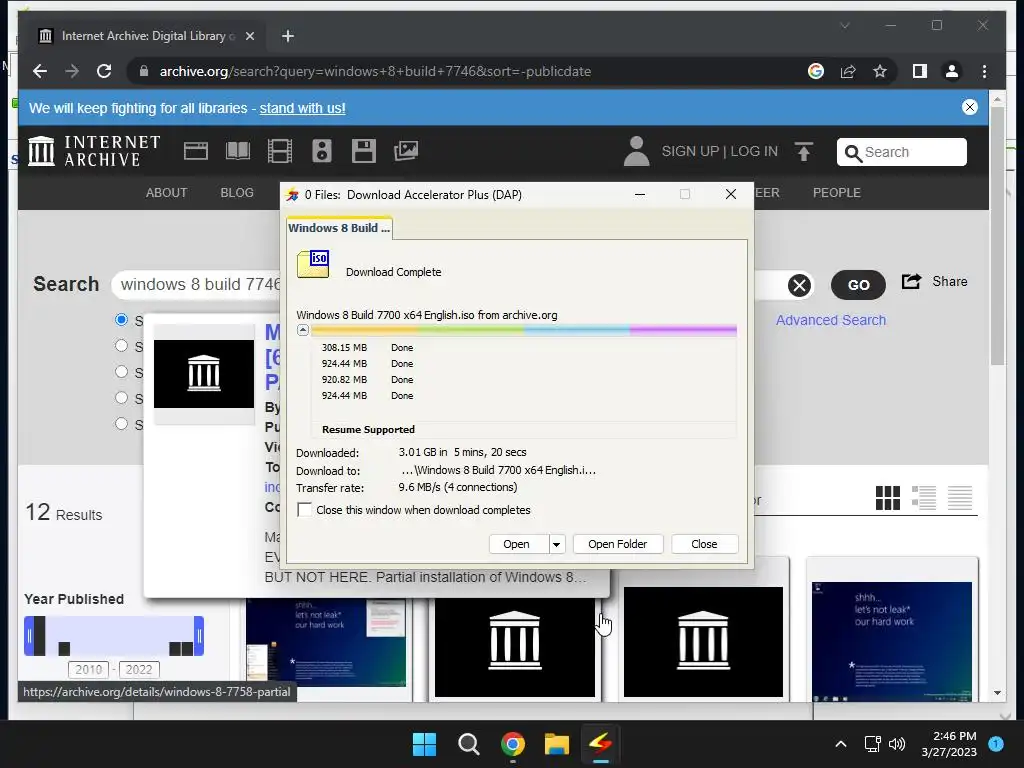This screenshot has width=1024, height=768.
Task: Open Windows Start menu
Action: pos(424,744)
